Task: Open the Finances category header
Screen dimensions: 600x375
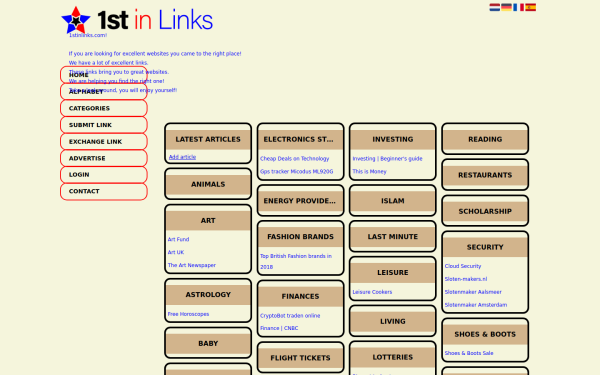Action: 300,297
